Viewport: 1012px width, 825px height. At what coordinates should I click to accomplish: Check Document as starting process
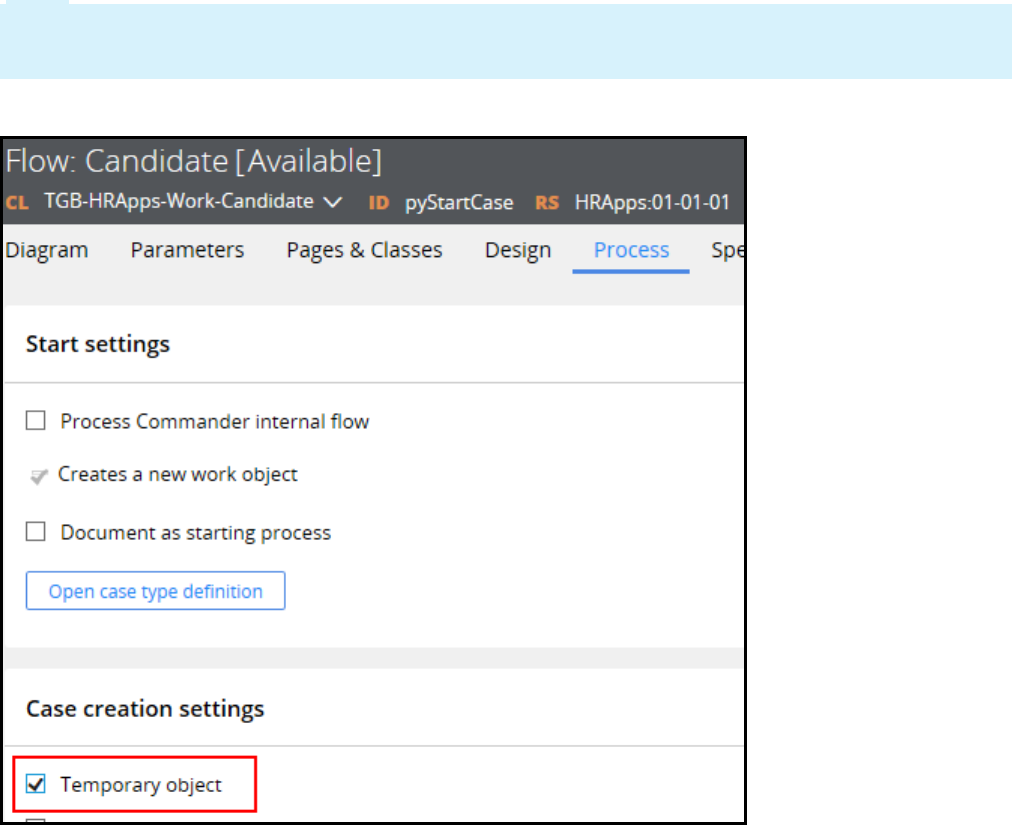pos(36,532)
